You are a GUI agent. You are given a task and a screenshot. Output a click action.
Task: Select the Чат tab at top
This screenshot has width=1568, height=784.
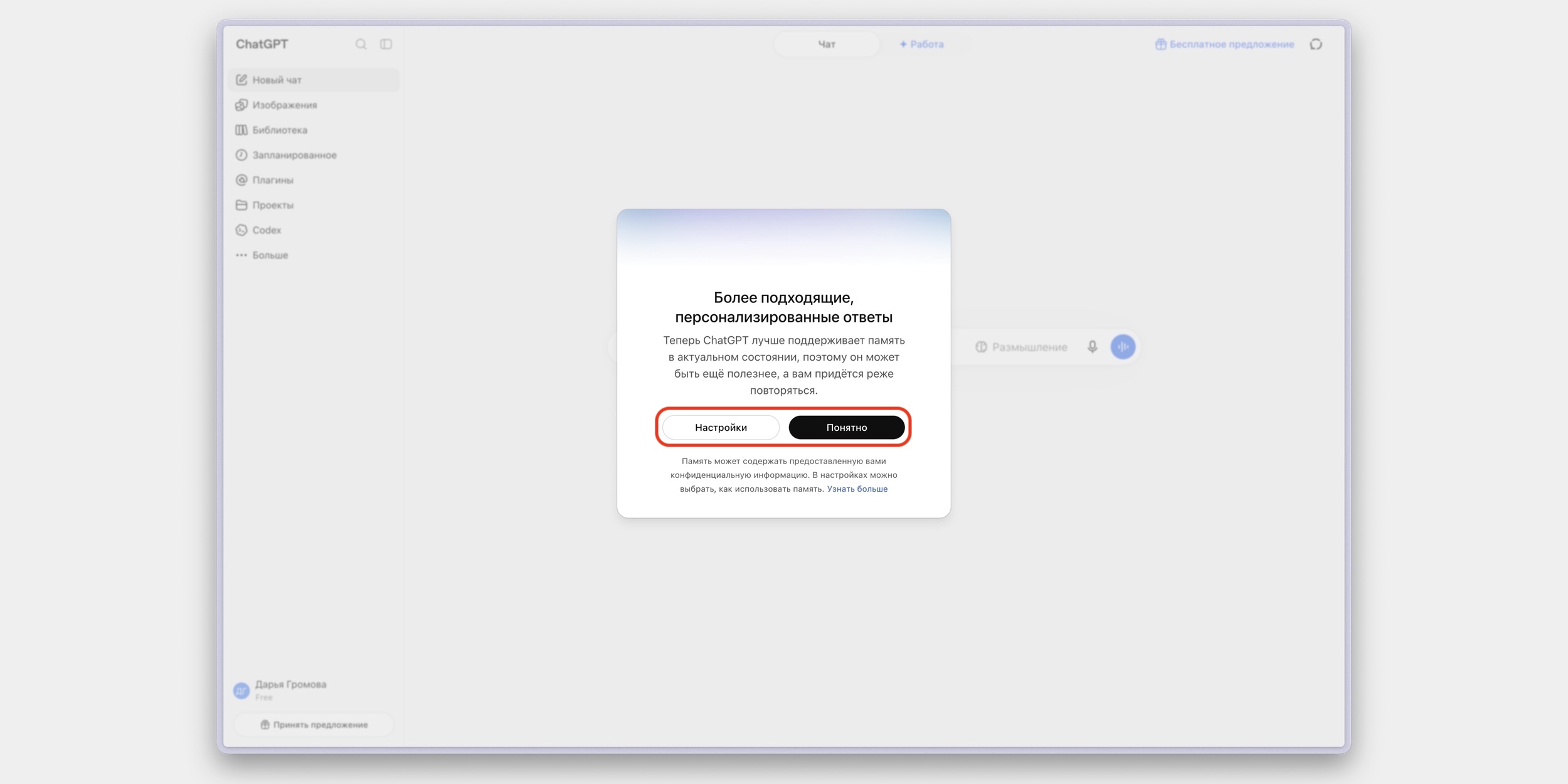tap(827, 44)
